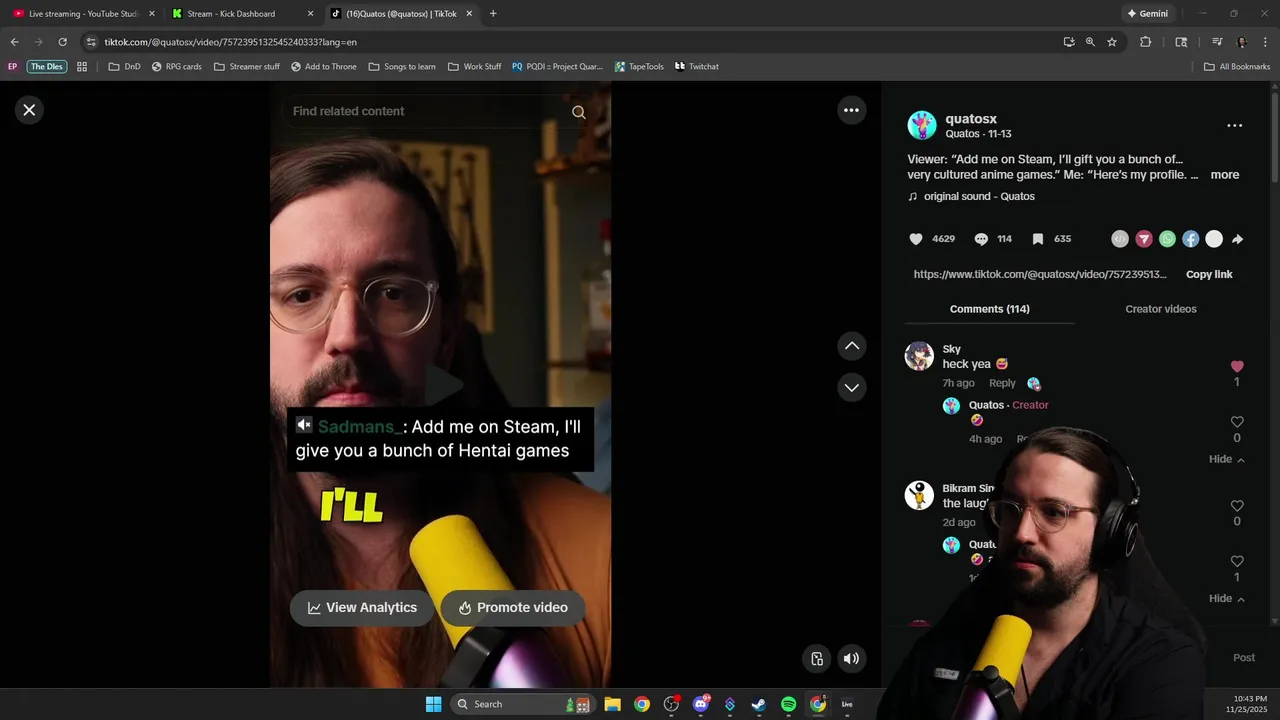Click the Promote video button
The width and height of the screenshot is (1280, 720).
coord(513,607)
